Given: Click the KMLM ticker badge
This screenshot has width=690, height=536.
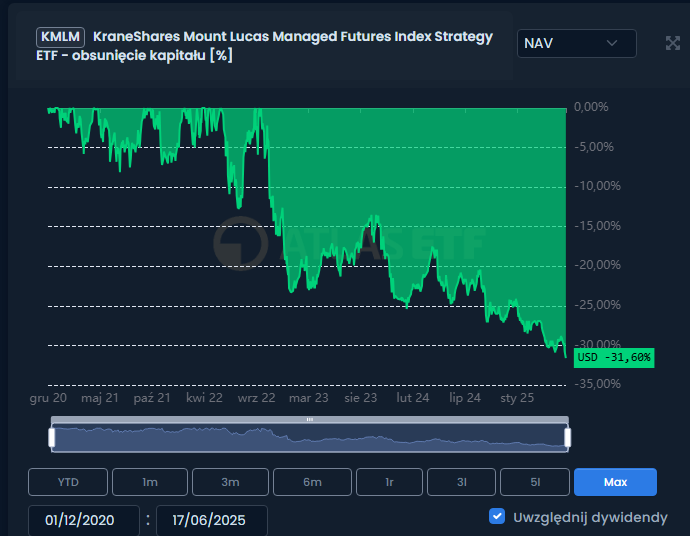Looking at the screenshot, I should tap(60, 37).
